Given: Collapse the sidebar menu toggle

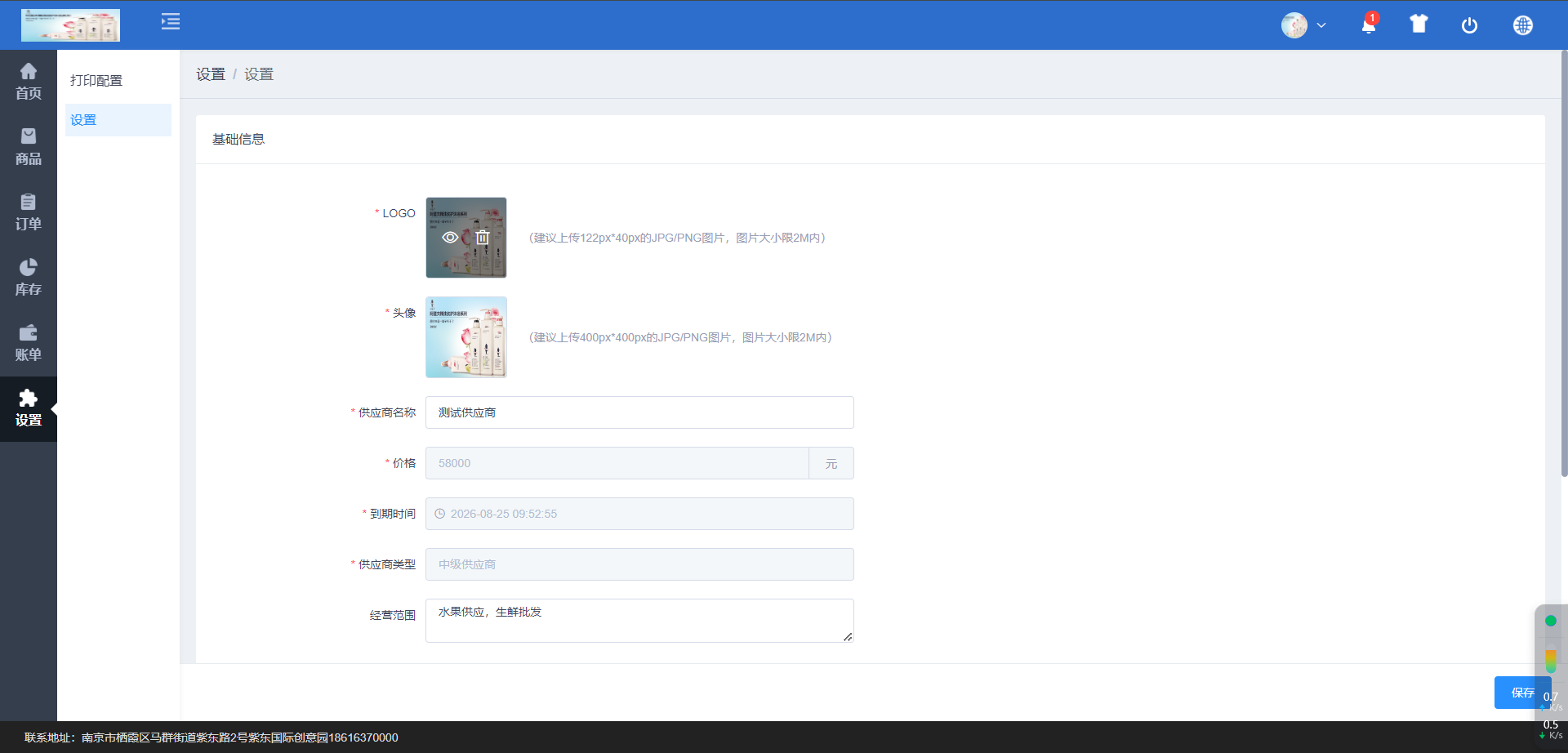Looking at the screenshot, I should pyautogui.click(x=171, y=22).
